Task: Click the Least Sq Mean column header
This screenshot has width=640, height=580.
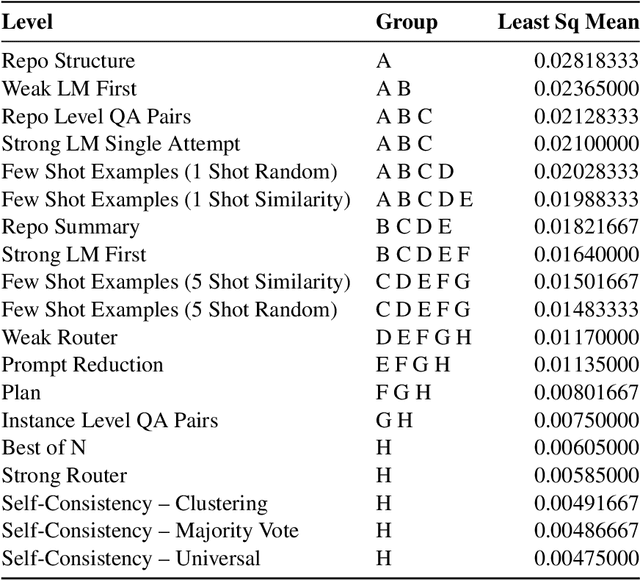Action: click(x=567, y=22)
